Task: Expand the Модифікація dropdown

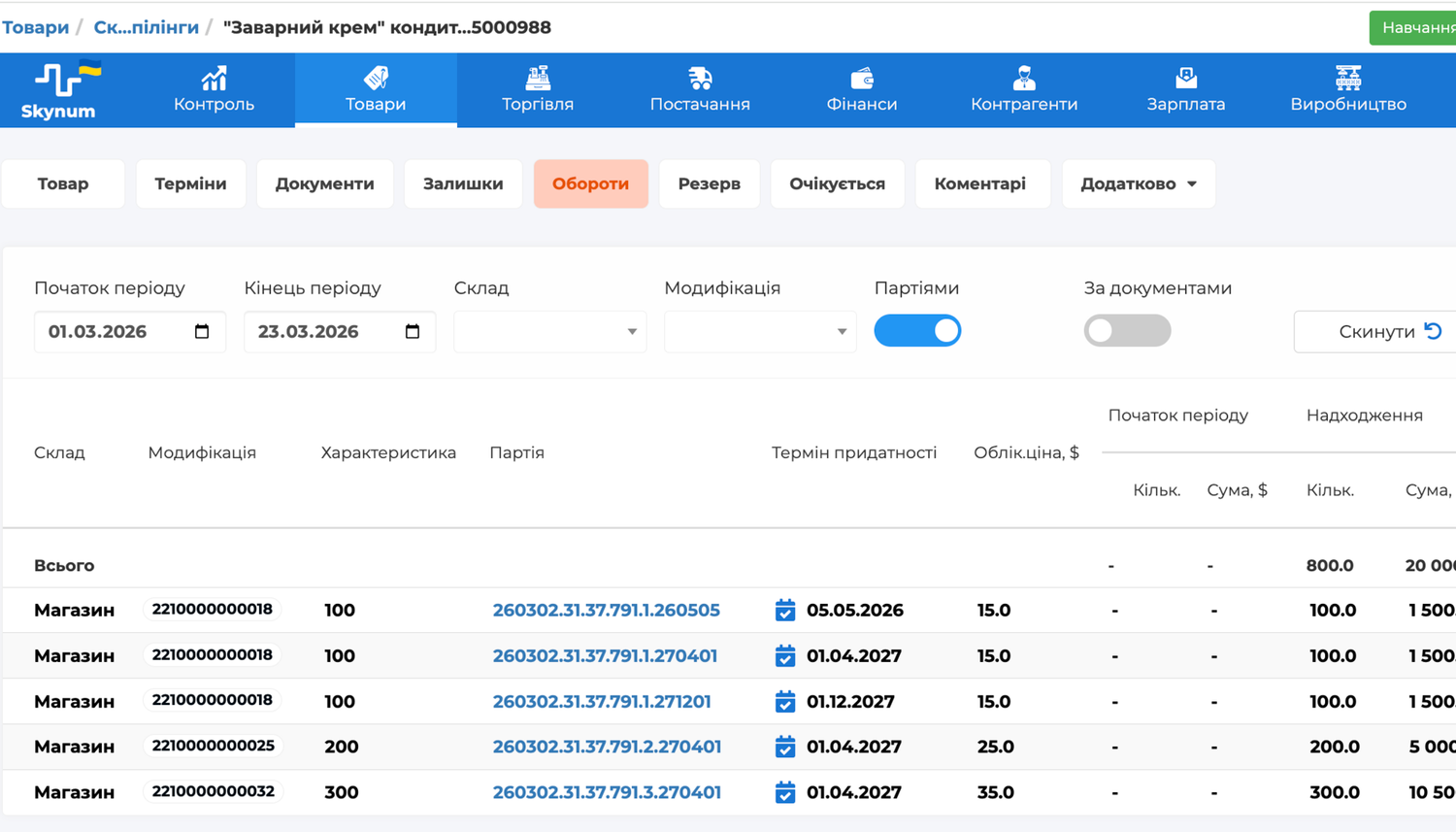Action: pyautogui.click(x=759, y=332)
